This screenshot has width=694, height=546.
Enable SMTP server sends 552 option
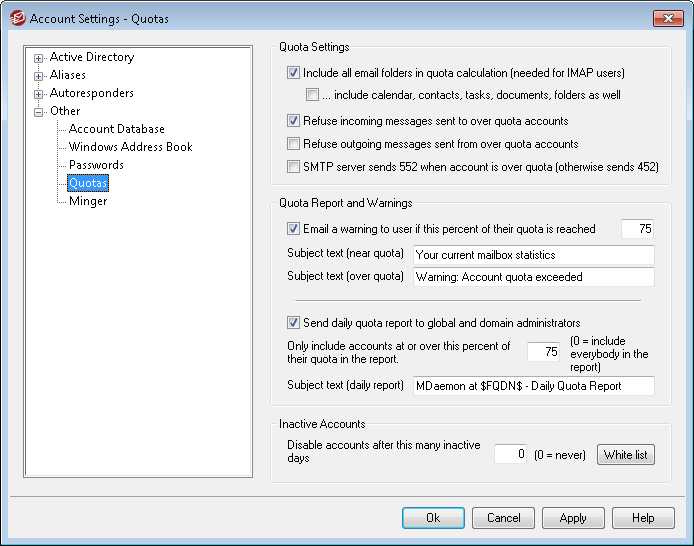293,167
